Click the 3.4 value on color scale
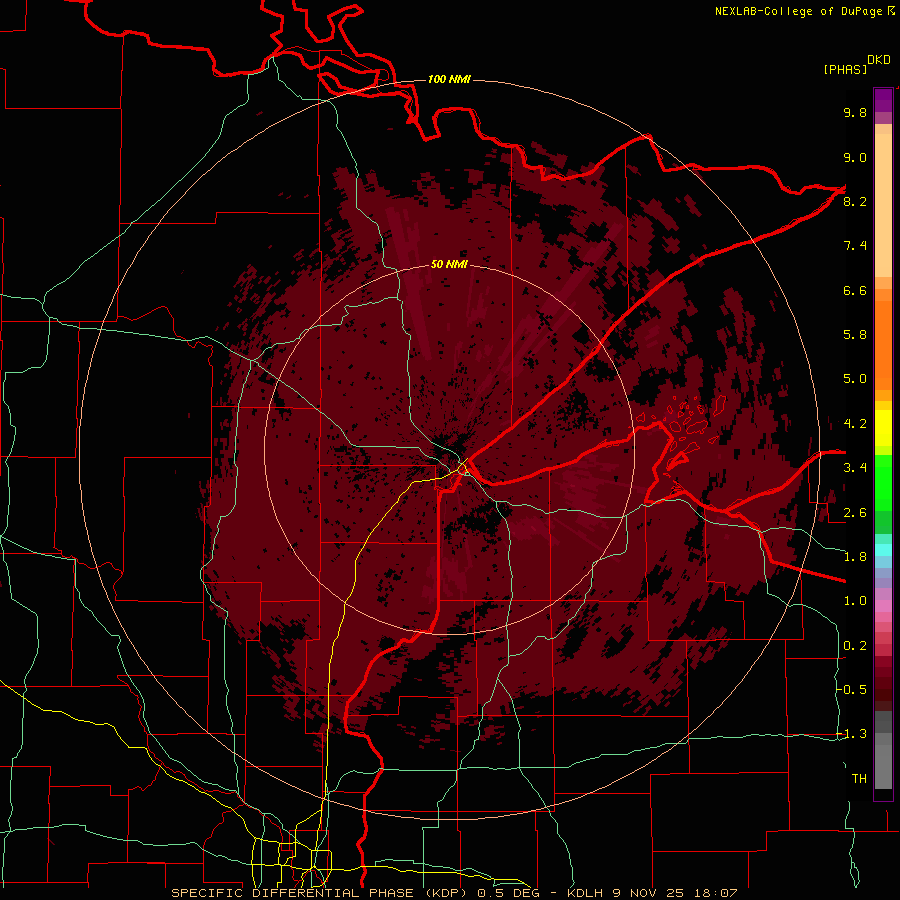The image size is (900, 900). [855, 468]
